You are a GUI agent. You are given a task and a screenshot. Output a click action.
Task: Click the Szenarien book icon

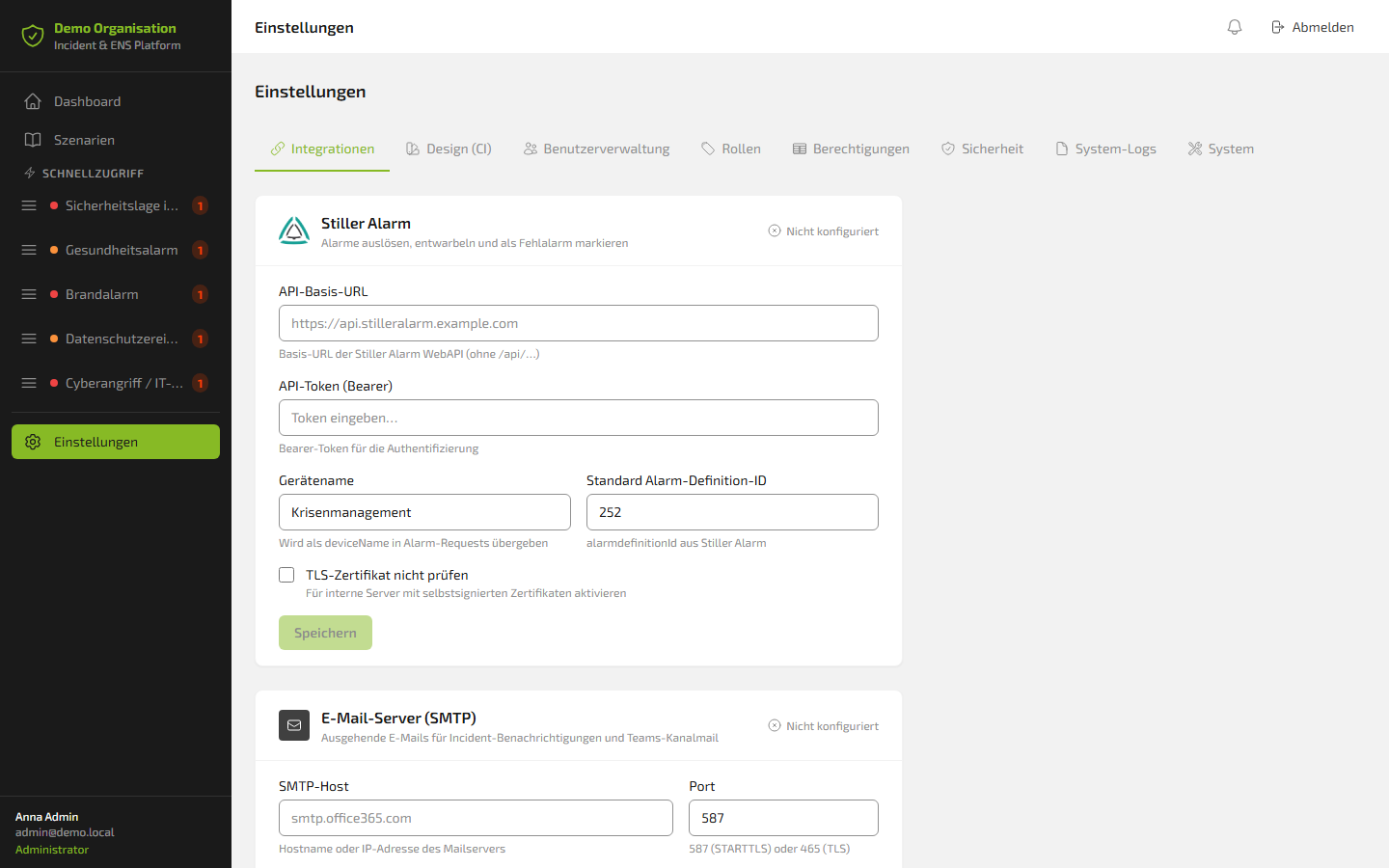(x=33, y=140)
